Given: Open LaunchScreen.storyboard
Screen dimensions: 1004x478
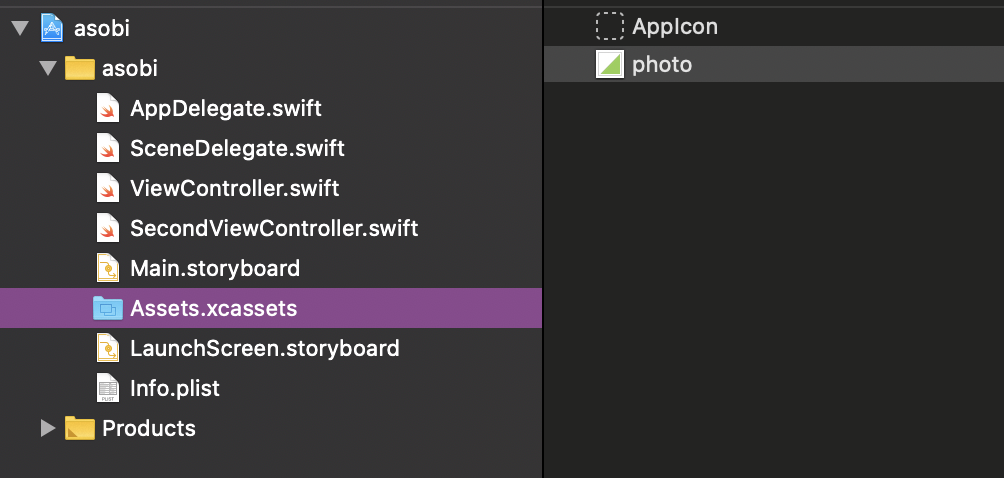Looking at the screenshot, I should point(265,348).
